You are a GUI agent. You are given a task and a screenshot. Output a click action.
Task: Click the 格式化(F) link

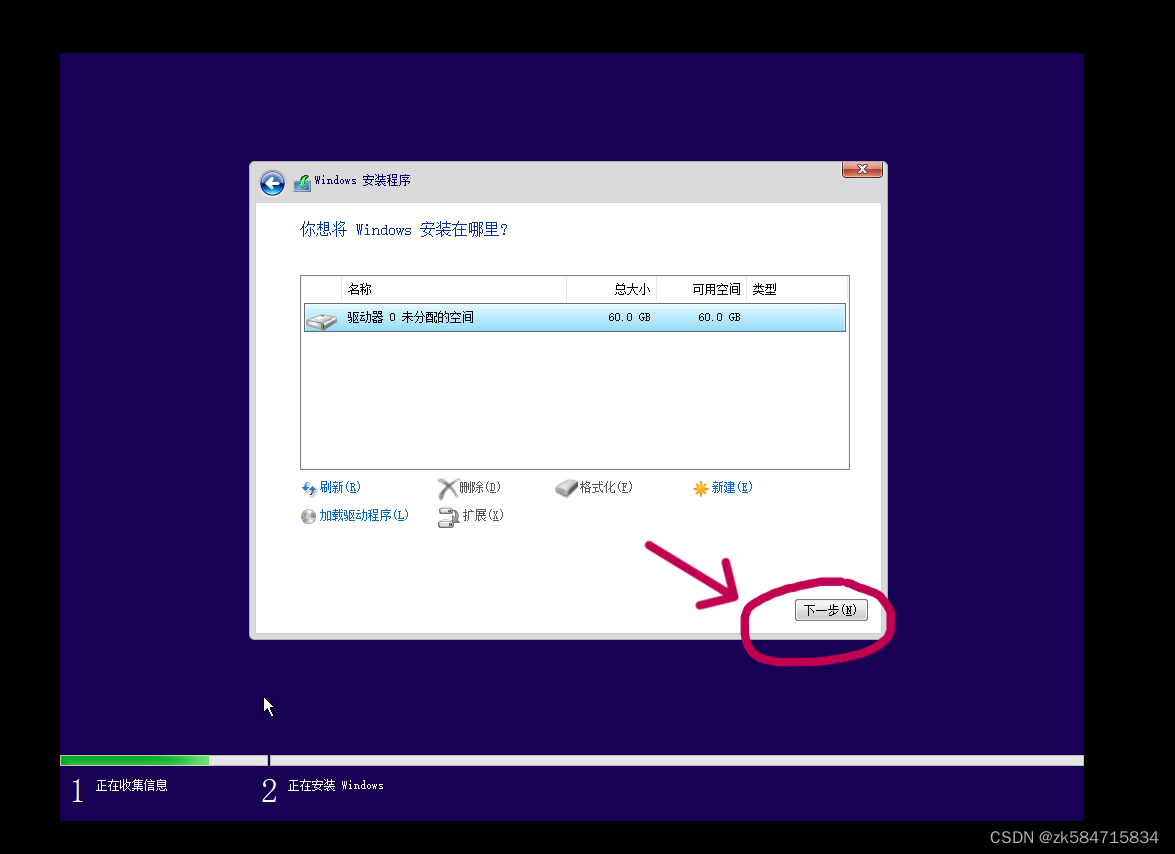click(605, 488)
